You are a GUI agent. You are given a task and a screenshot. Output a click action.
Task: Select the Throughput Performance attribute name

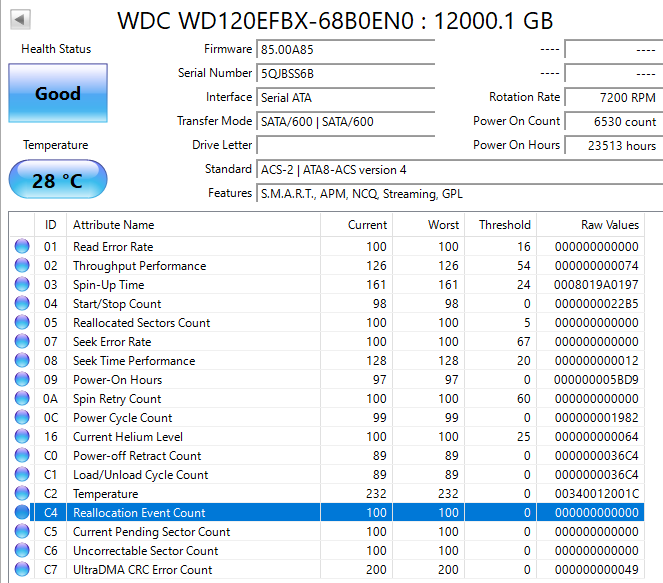click(140, 265)
